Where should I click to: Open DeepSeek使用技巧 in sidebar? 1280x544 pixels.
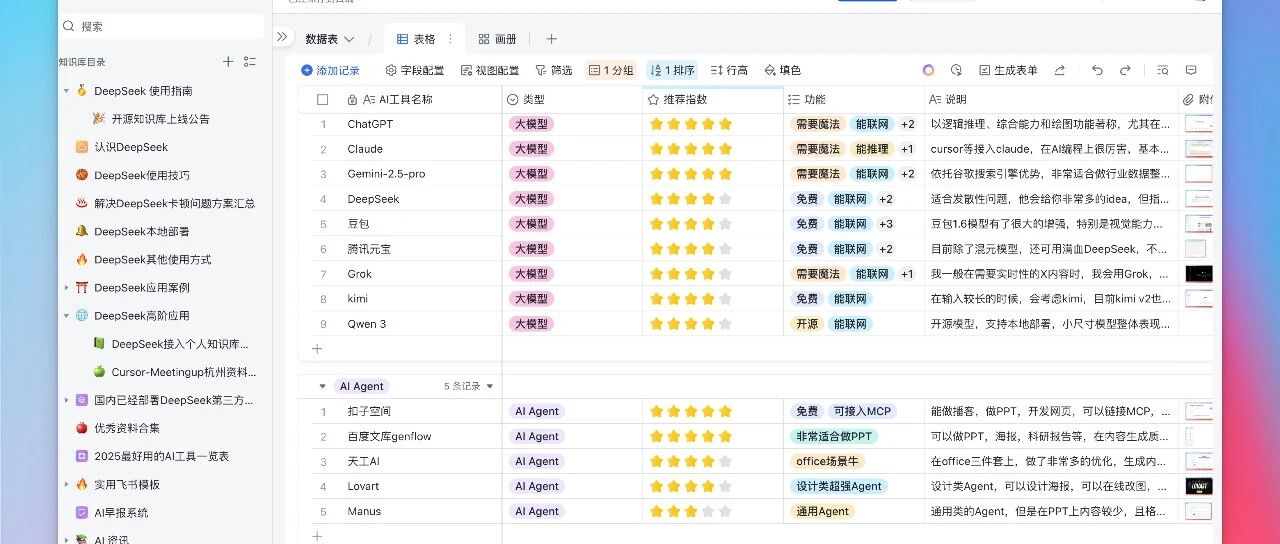pyautogui.click(x=142, y=175)
